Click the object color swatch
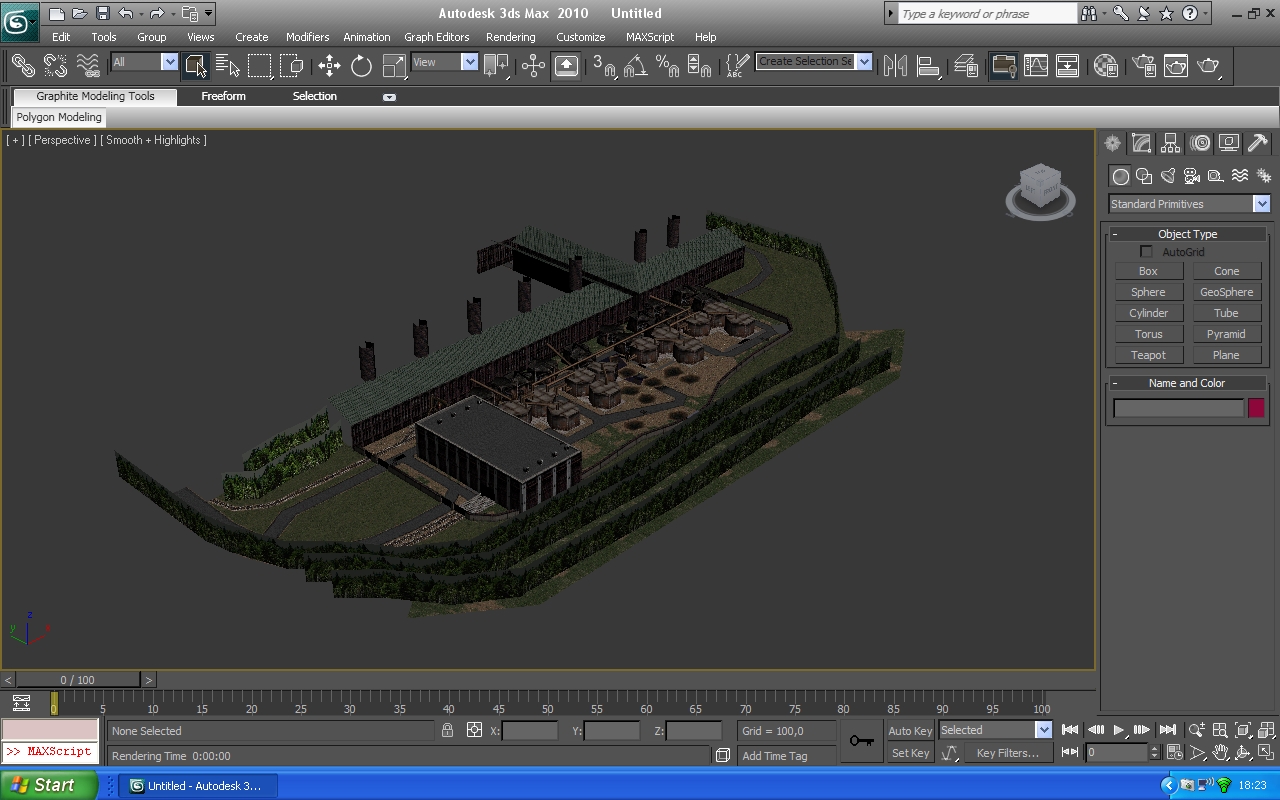Image resolution: width=1280 pixels, height=800 pixels. click(1256, 408)
